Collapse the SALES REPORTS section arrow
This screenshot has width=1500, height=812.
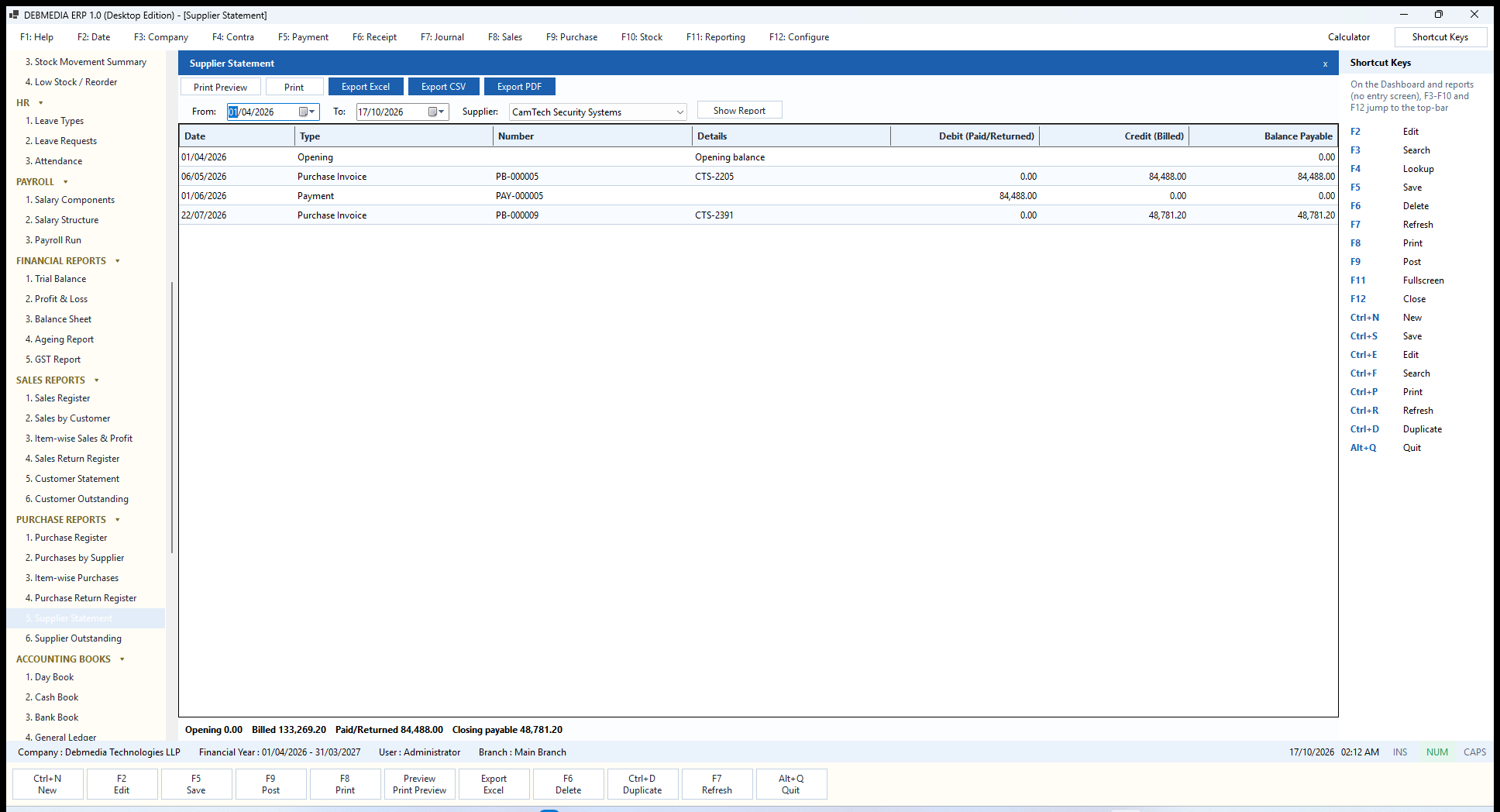click(97, 380)
